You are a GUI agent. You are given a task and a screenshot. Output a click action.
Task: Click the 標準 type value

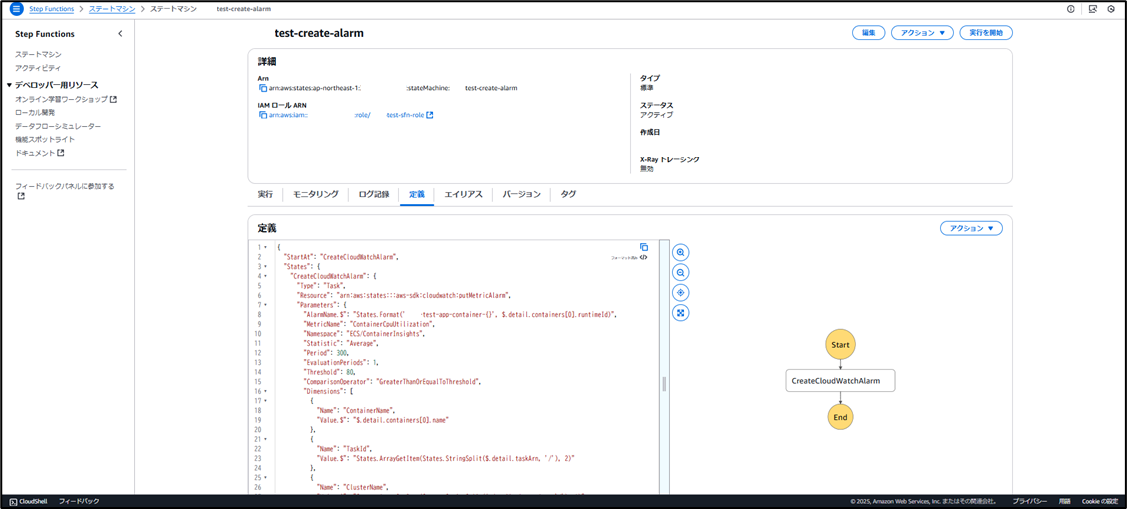tap(647, 88)
